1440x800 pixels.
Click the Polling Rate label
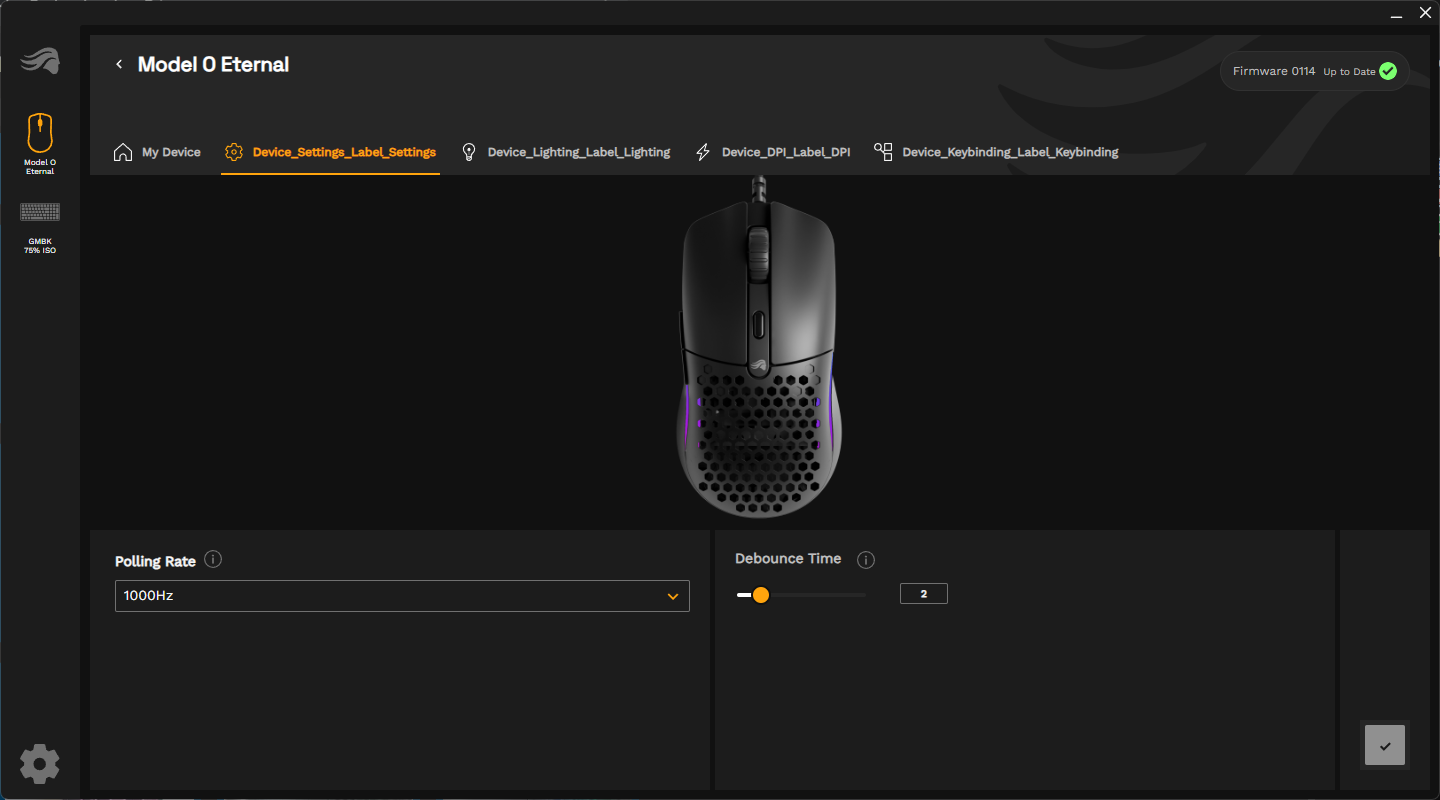click(x=155, y=561)
